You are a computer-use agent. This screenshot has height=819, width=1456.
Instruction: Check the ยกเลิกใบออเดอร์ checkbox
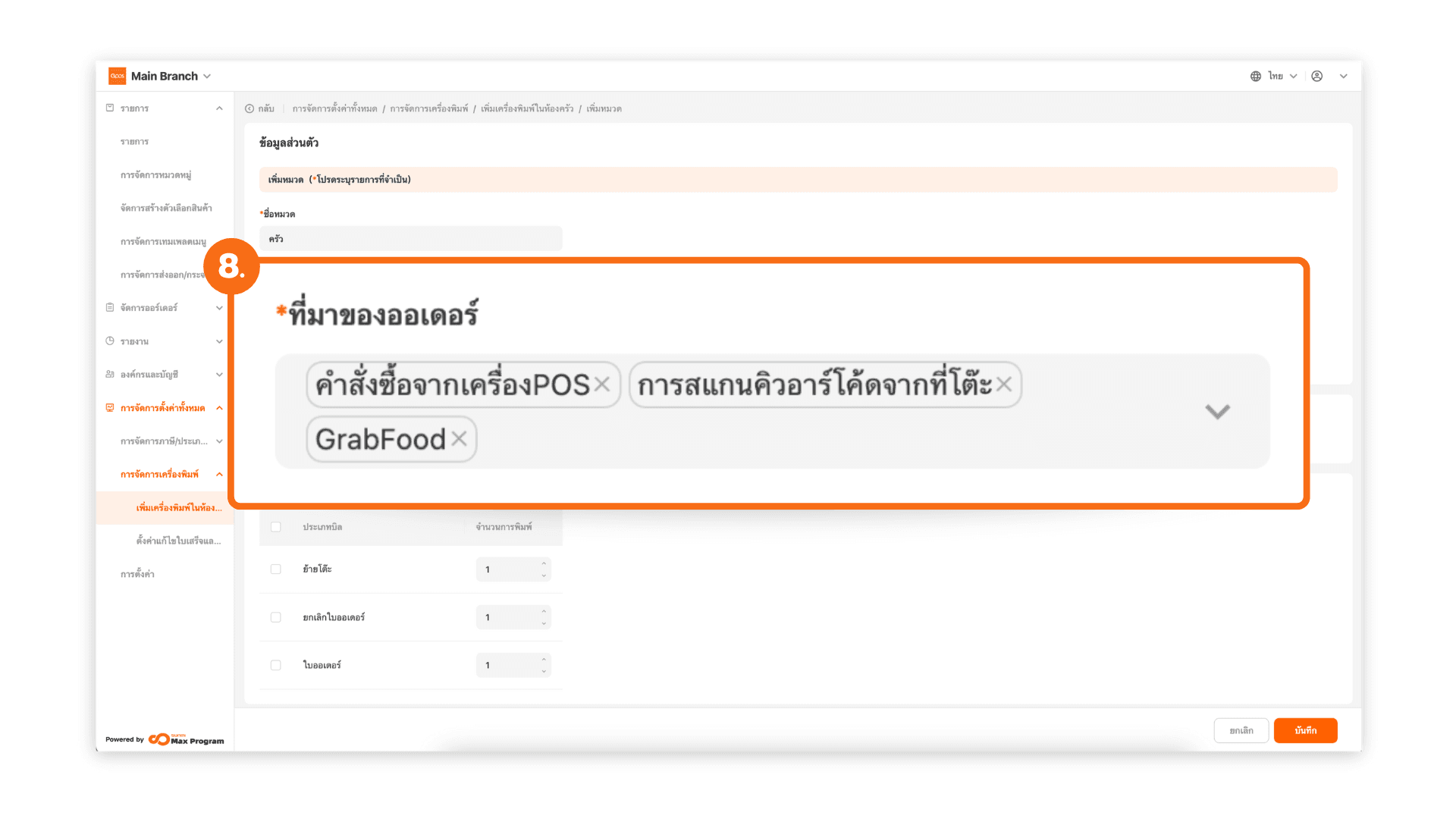[x=276, y=617]
